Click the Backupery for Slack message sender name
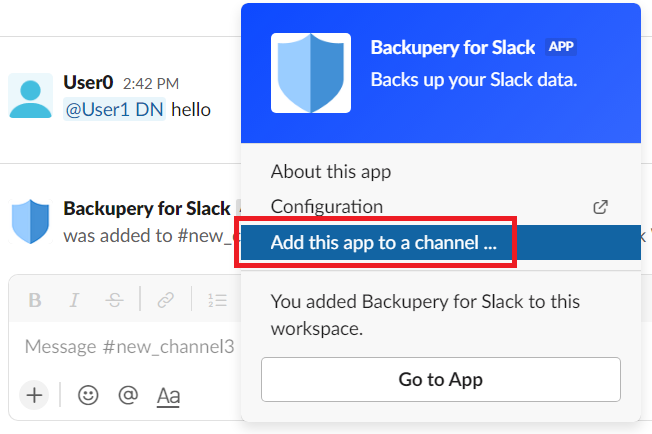 (x=147, y=208)
